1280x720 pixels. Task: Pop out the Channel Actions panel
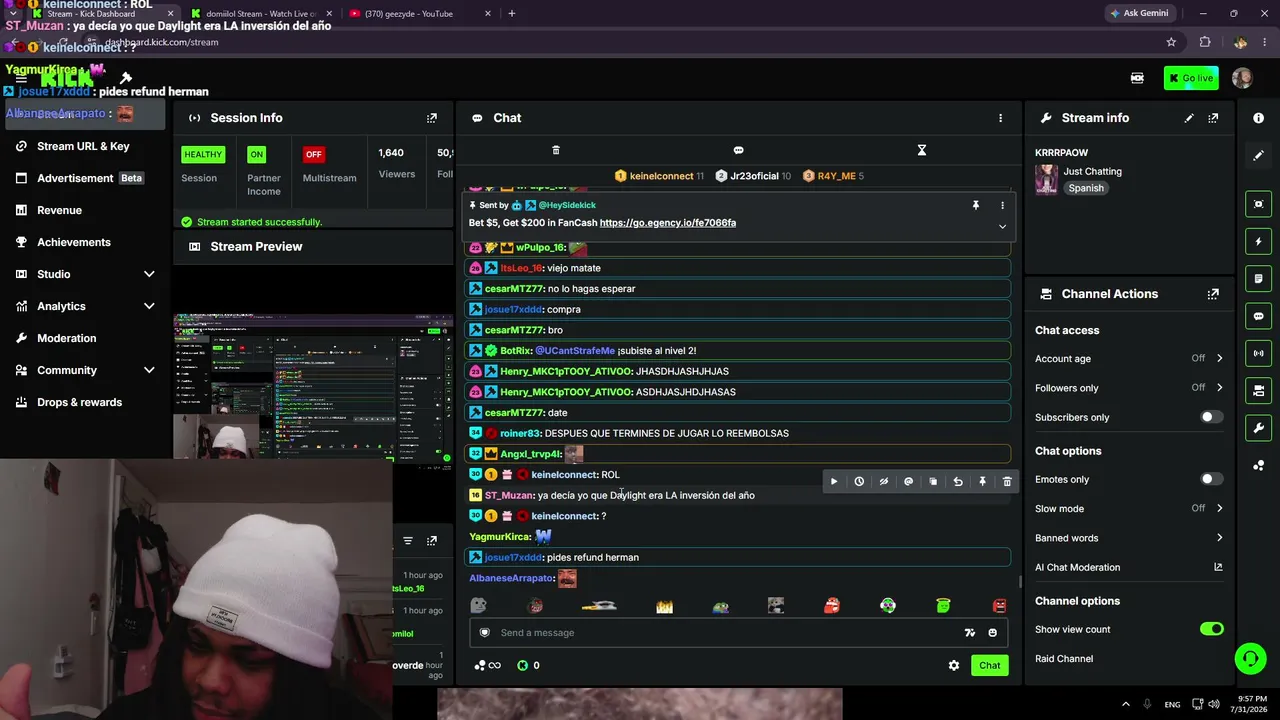(1213, 294)
